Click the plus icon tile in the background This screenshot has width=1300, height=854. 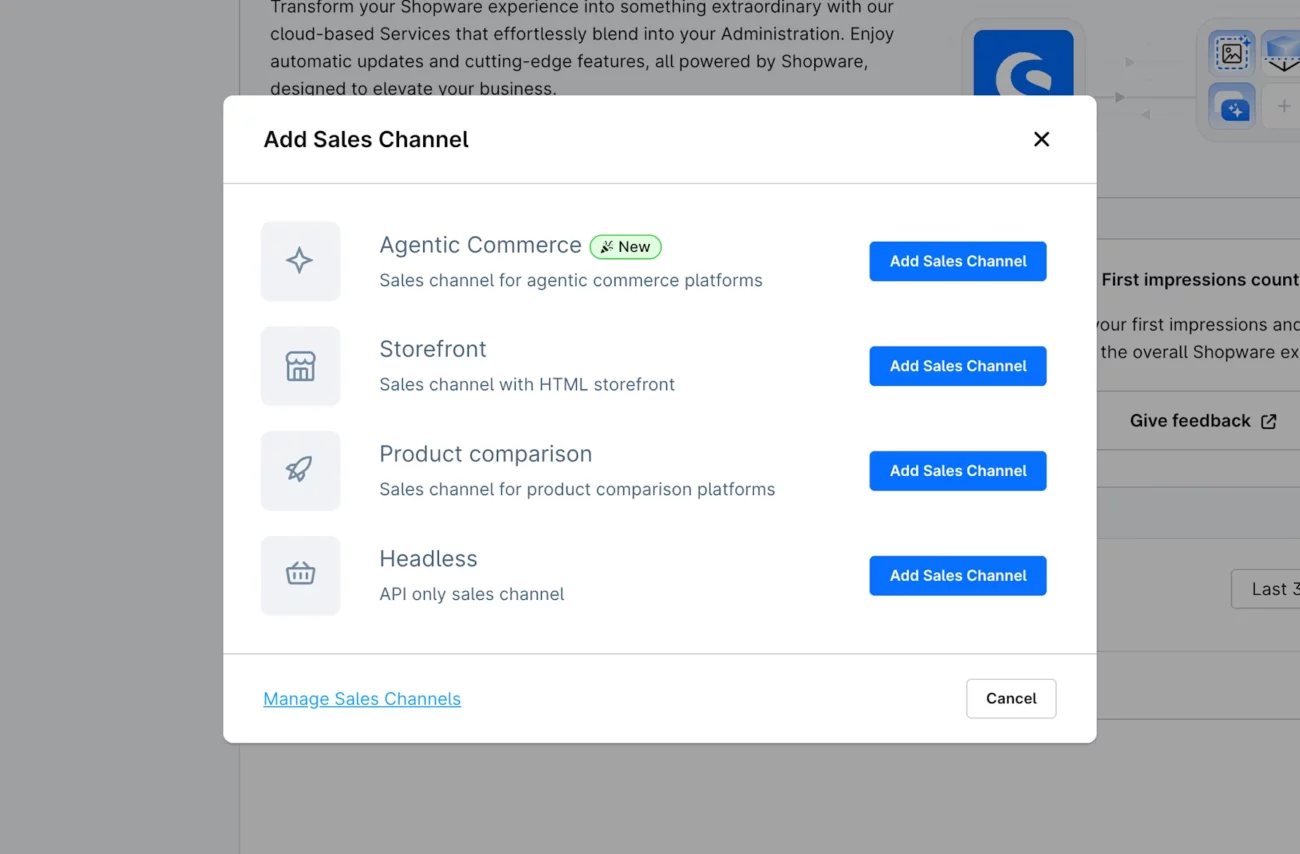pyautogui.click(x=1282, y=106)
